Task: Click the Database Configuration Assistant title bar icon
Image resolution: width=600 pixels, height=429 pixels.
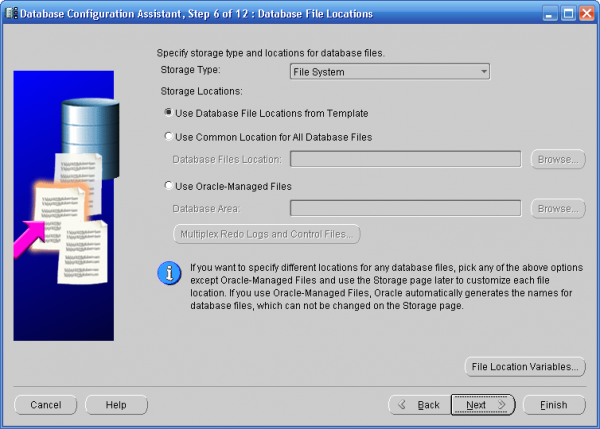Action: pyautogui.click(x=11, y=13)
